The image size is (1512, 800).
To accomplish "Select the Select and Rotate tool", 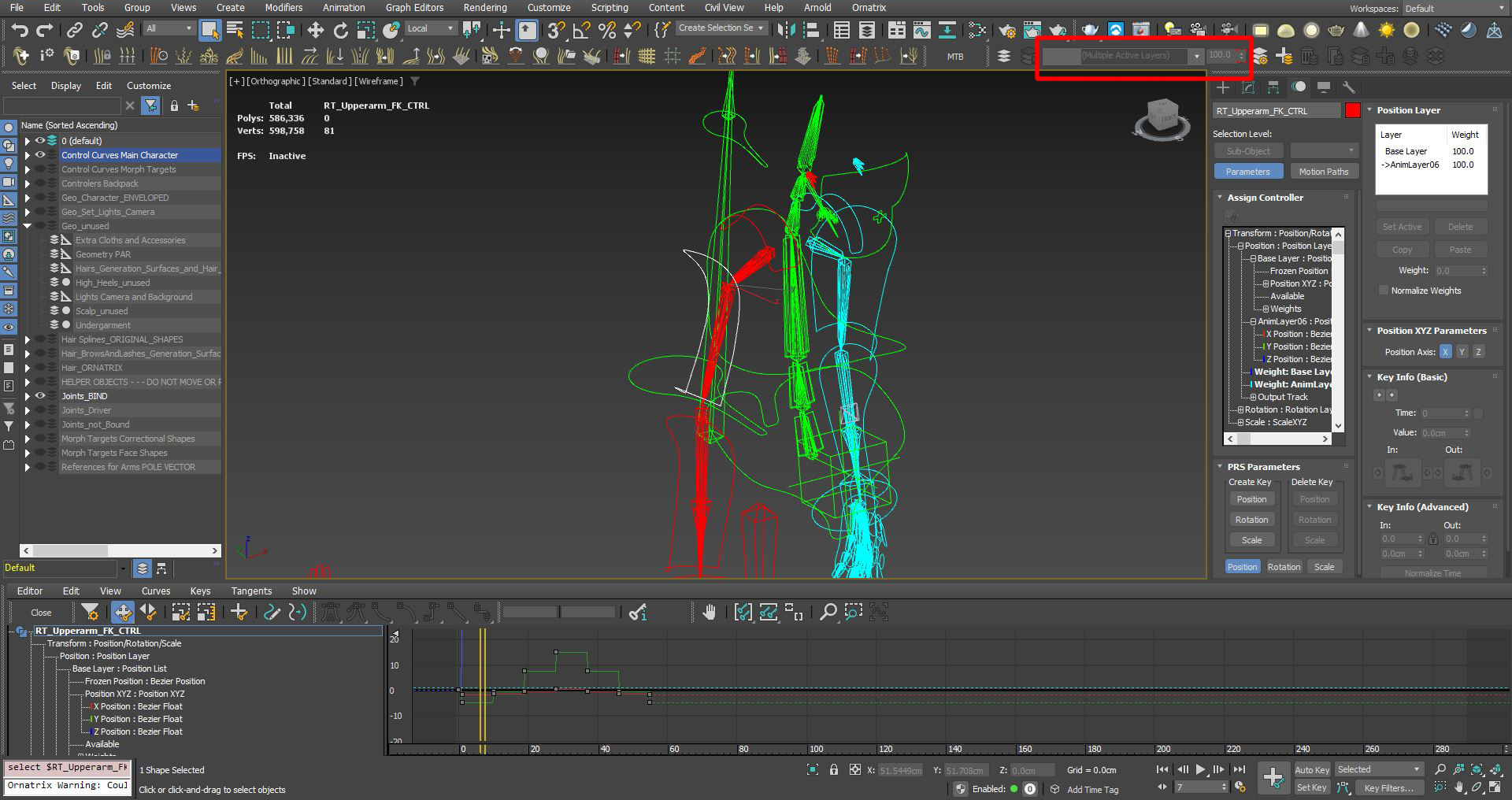I will point(340,30).
